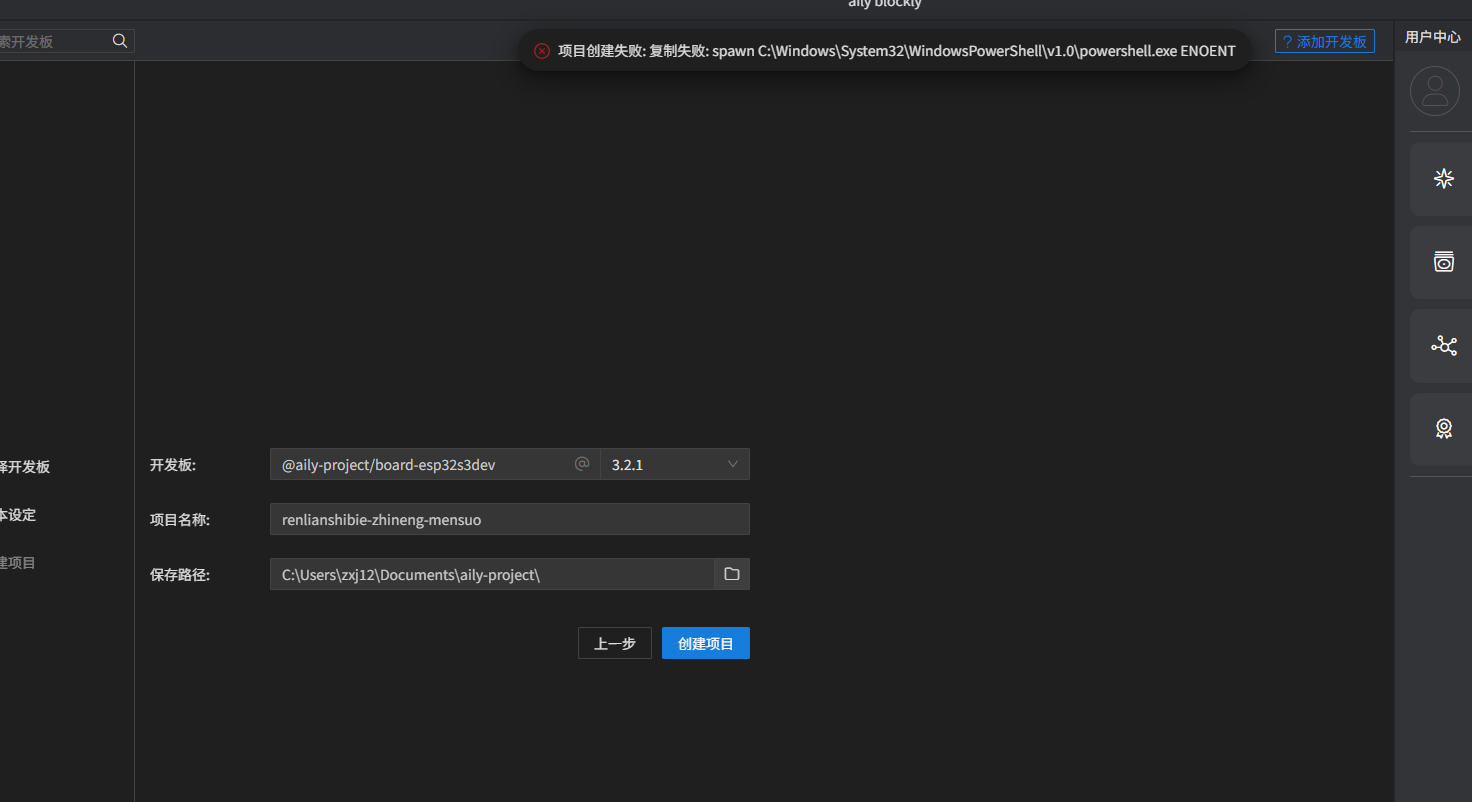
Task: Click the red error icon in the notification
Action: 542,51
